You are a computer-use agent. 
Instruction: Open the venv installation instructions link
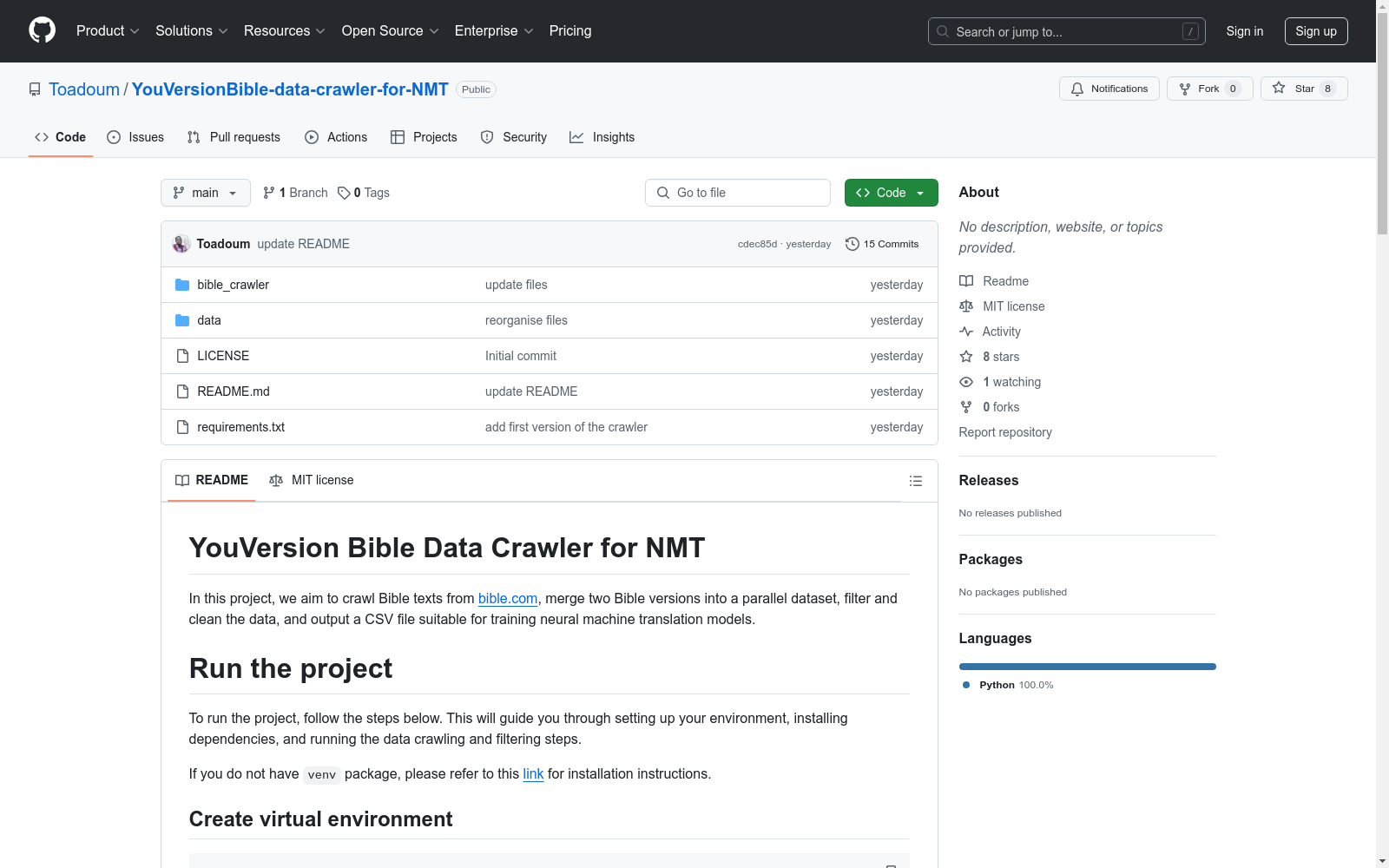[533, 773]
